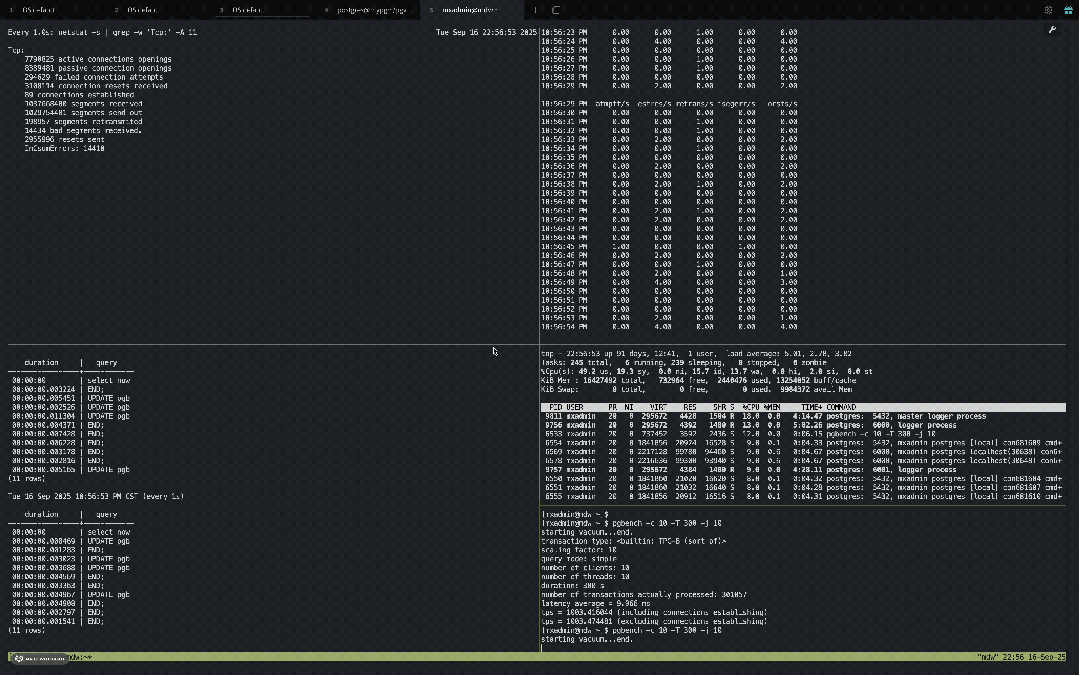The width and height of the screenshot is (1080, 676).
Task: Click the 'InCsumErrors: 14418' line
Action: pyautogui.click(x=64, y=148)
